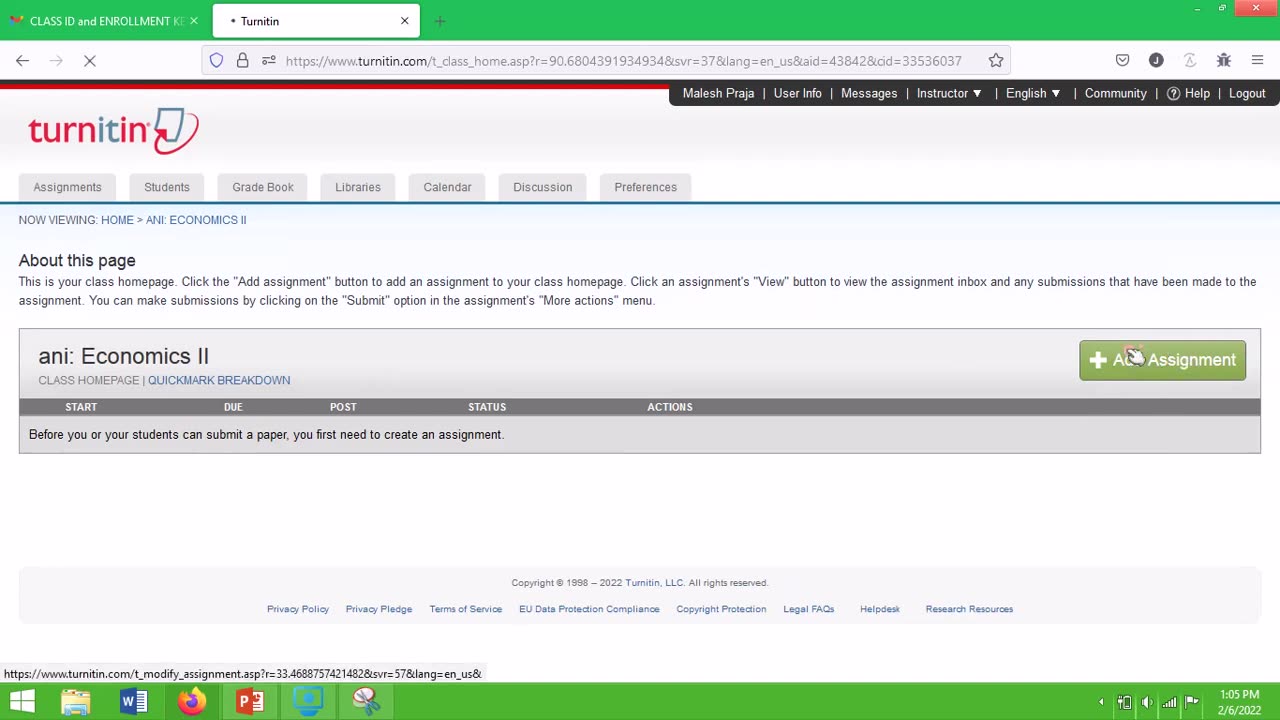Open Copyright Protection footer link
The image size is (1280, 720).
pyautogui.click(x=721, y=609)
